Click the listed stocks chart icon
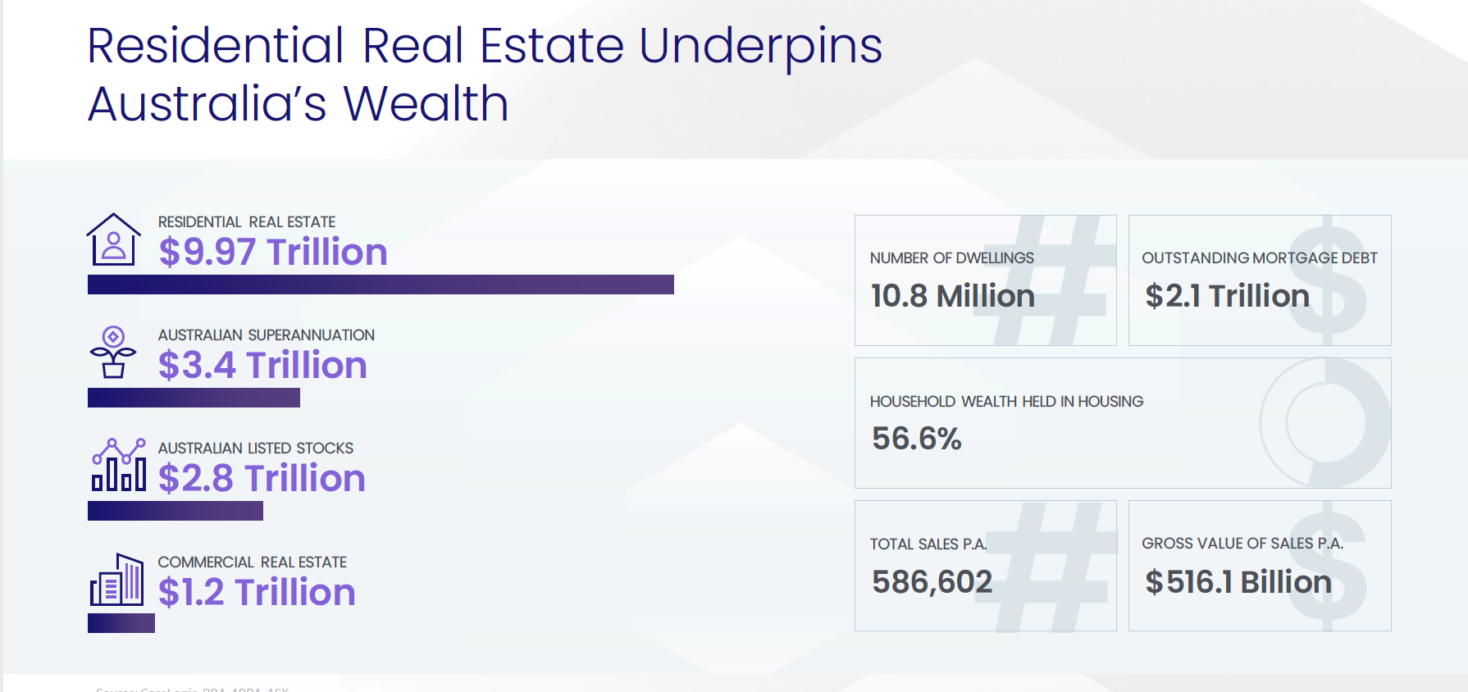Image resolution: width=1468 pixels, height=692 pixels. click(119, 465)
